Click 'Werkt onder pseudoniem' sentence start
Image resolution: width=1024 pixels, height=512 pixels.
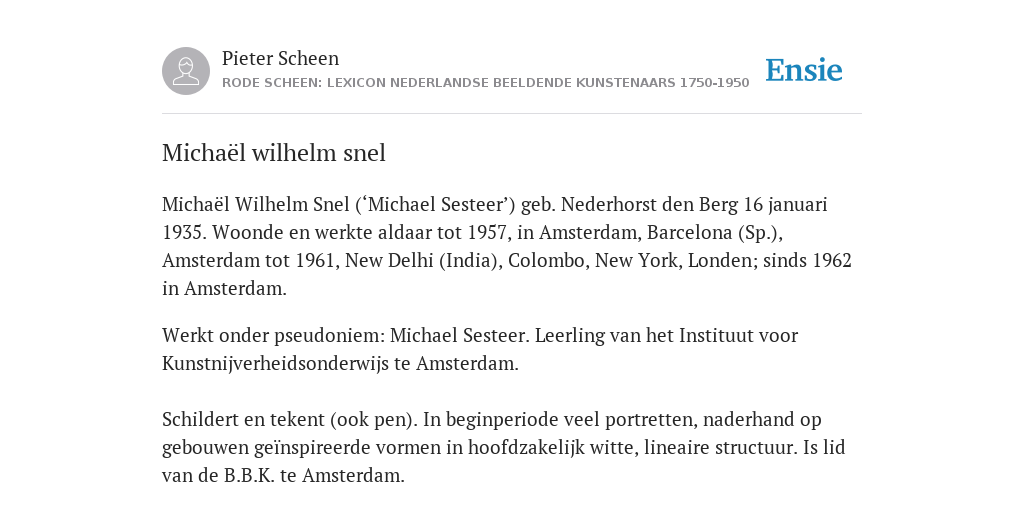pyautogui.click(x=273, y=336)
